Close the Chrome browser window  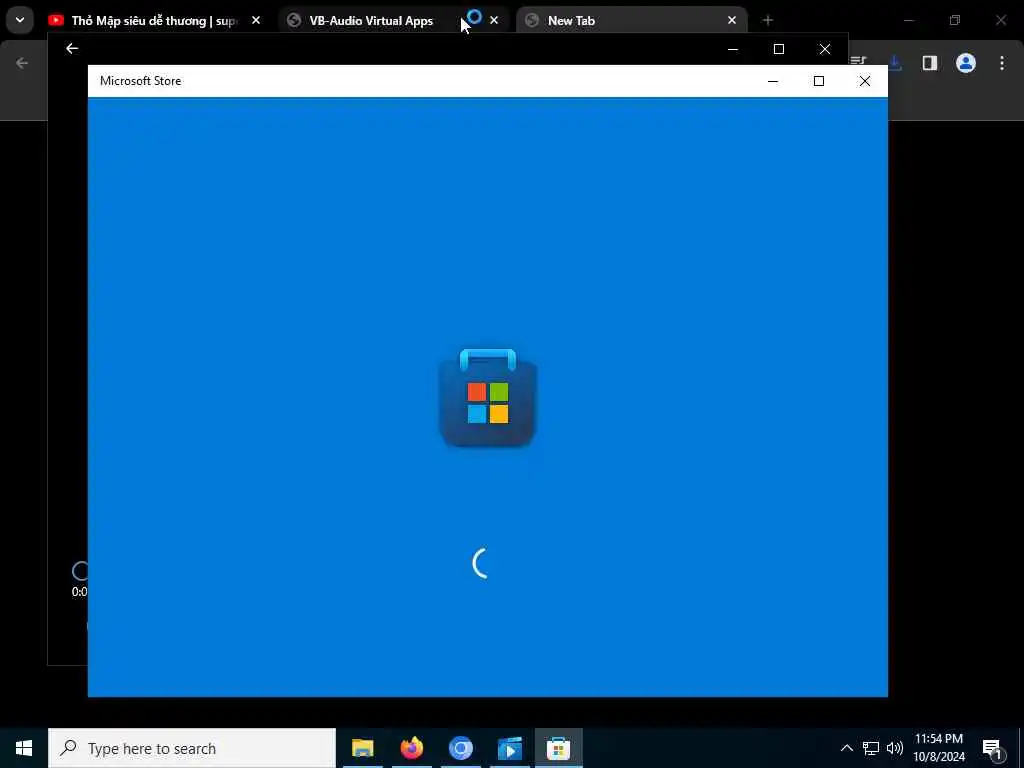[1000, 20]
